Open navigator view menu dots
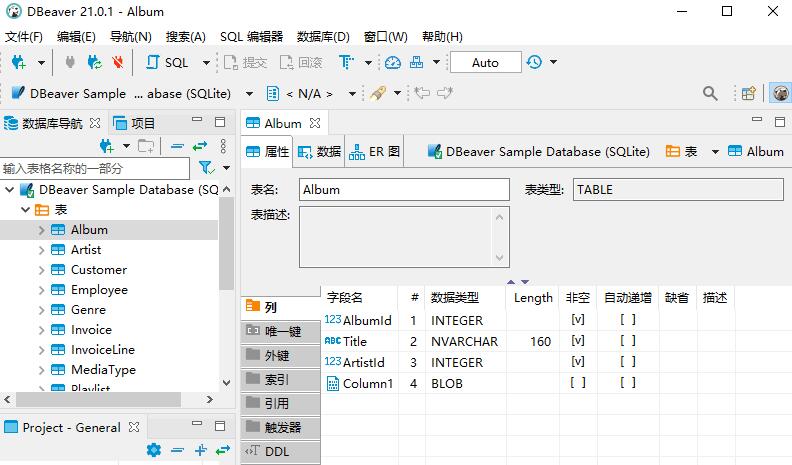This screenshot has height=465, width=792. click(x=223, y=146)
